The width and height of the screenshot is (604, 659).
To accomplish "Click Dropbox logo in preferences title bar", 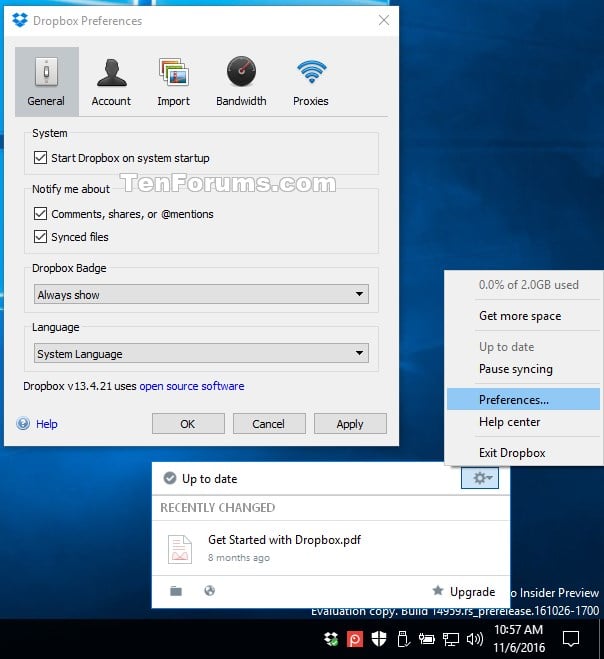I will coord(20,20).
